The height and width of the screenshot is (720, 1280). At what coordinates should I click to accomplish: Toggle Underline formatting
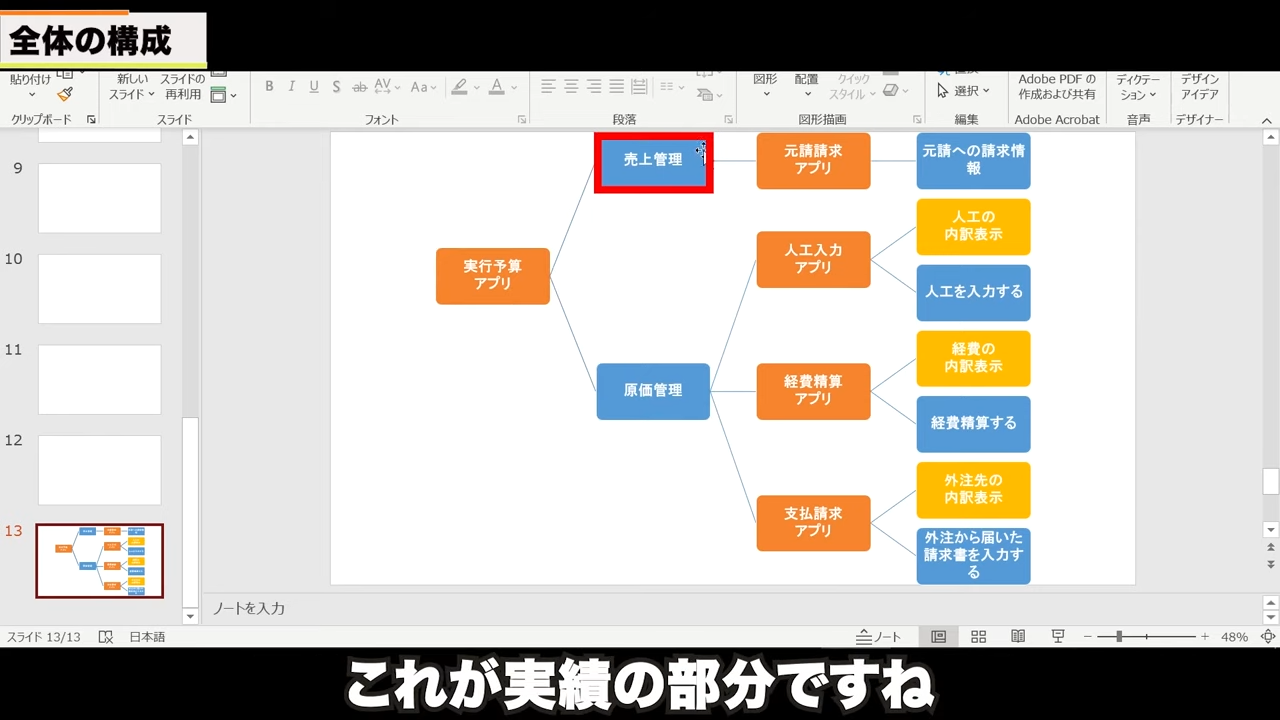pos(314,87)
